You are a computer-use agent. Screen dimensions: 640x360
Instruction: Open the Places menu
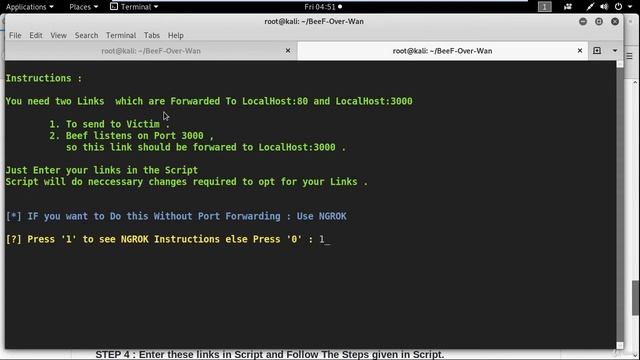coord(83,7)
